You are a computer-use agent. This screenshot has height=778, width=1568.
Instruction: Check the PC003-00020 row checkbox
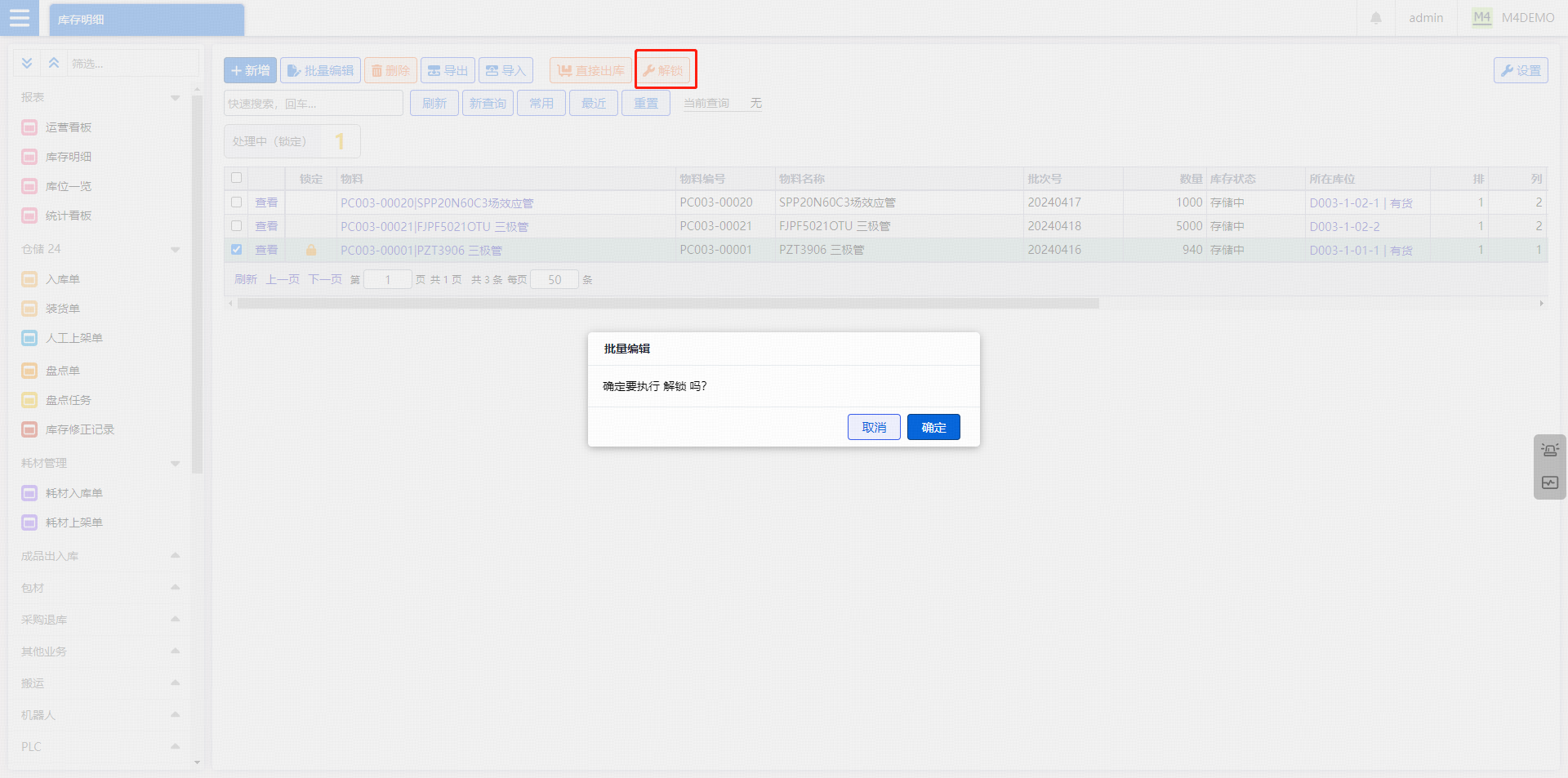(236, 202)
